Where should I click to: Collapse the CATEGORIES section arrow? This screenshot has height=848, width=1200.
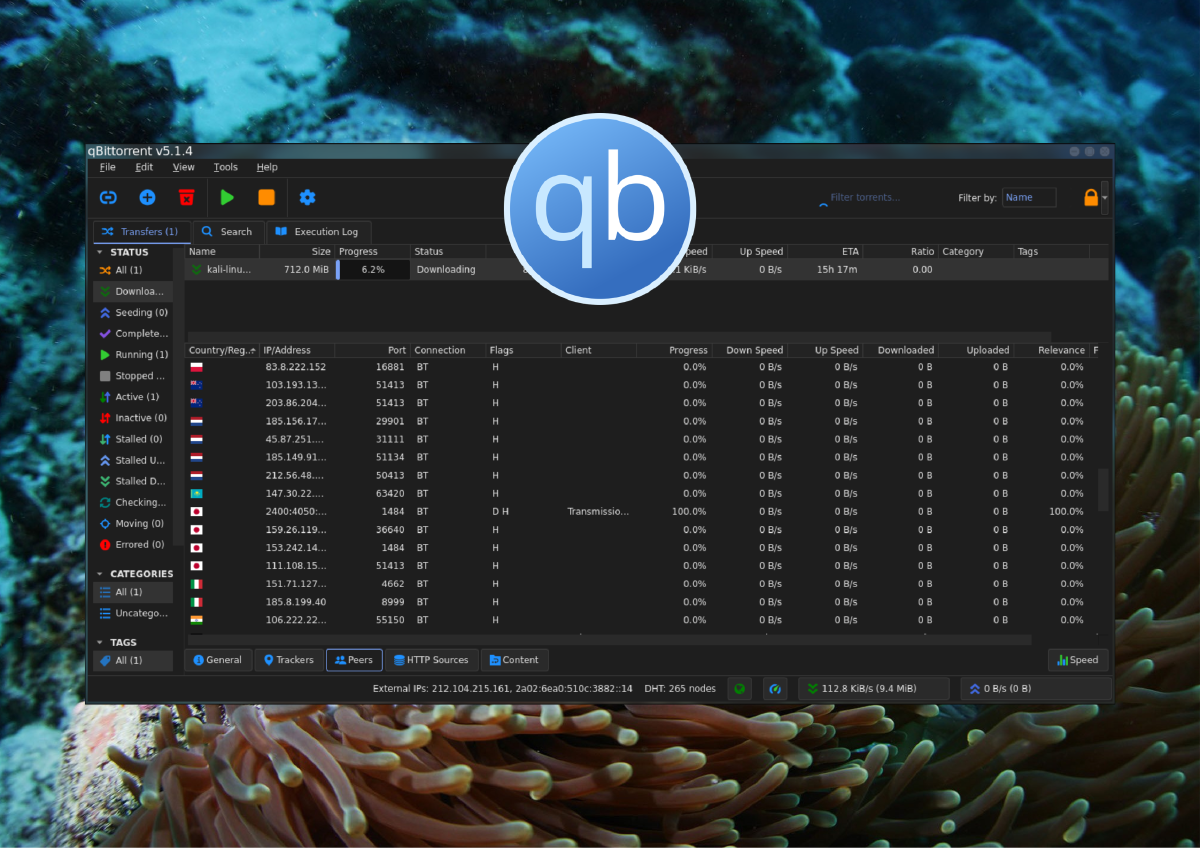tap(100, 574)
